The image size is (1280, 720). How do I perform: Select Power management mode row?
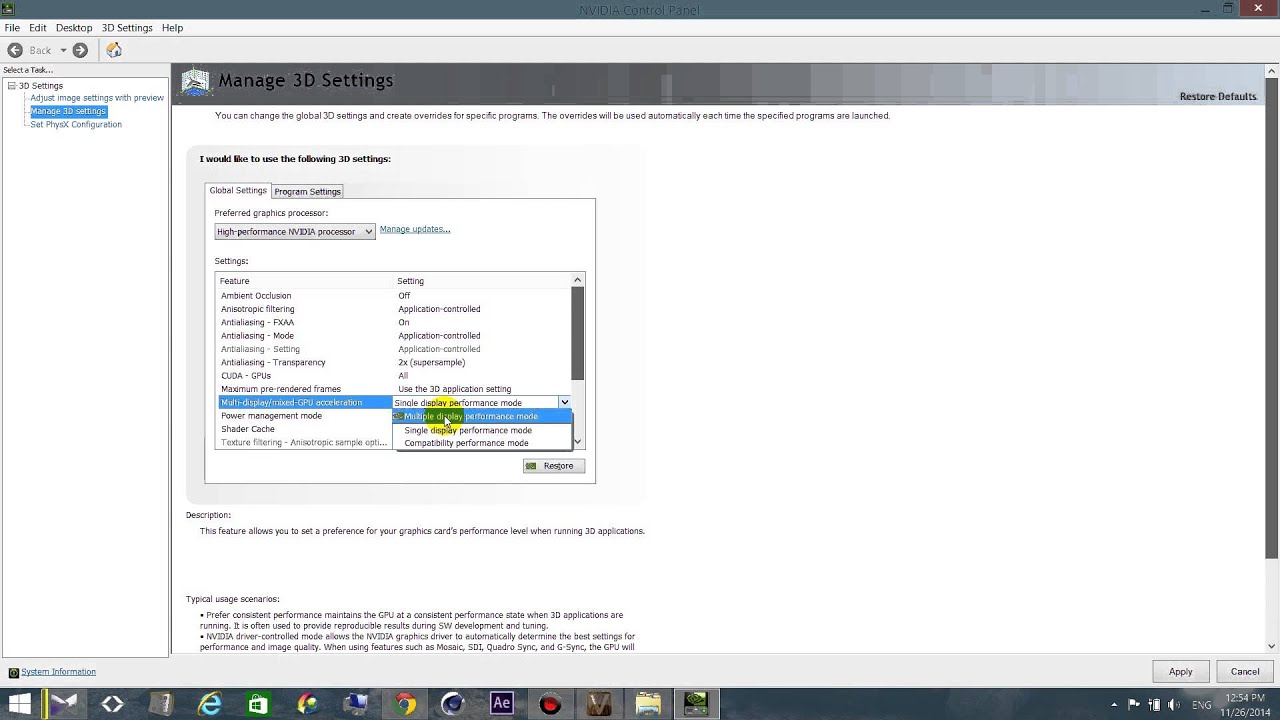305,416
